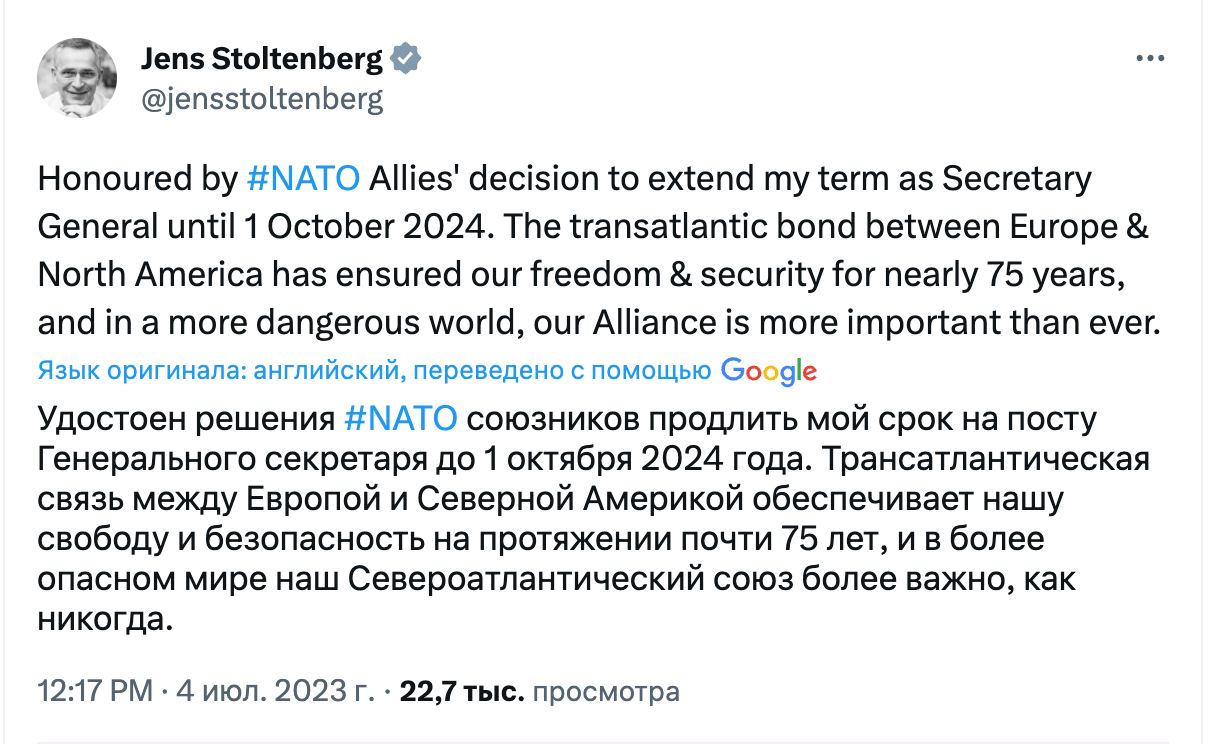Click the Google logo in translation note
The image size is (1208, 744).
[768, 371]
